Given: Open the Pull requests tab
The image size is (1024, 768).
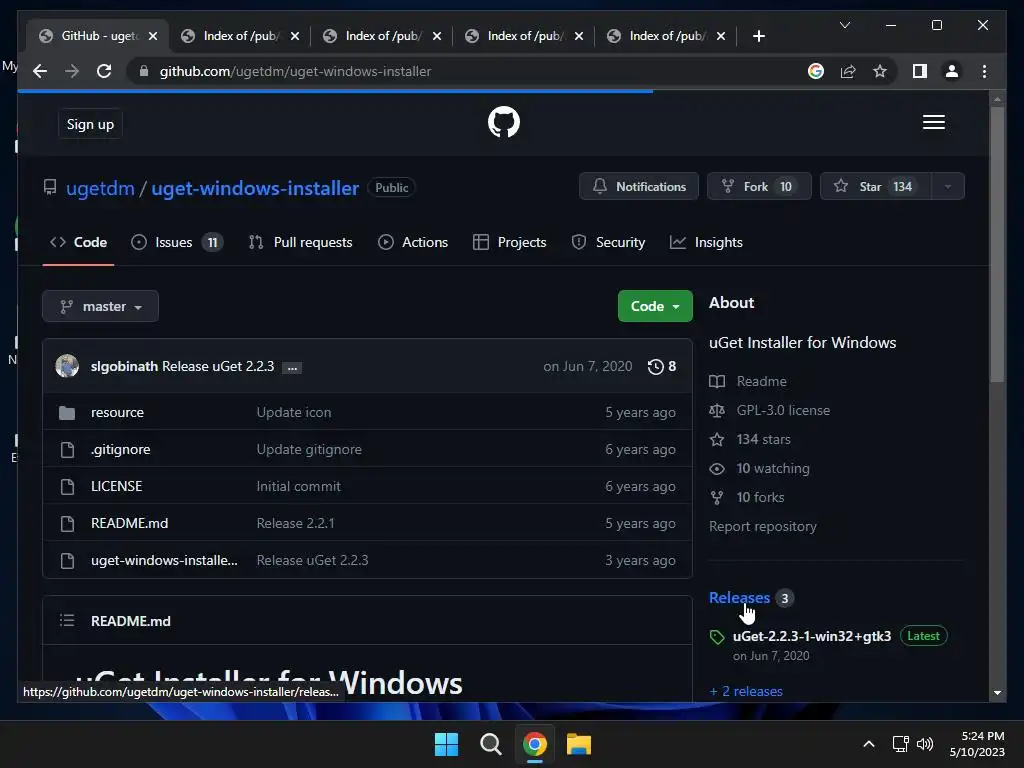Looking at the screenshot, I should 300,242.
